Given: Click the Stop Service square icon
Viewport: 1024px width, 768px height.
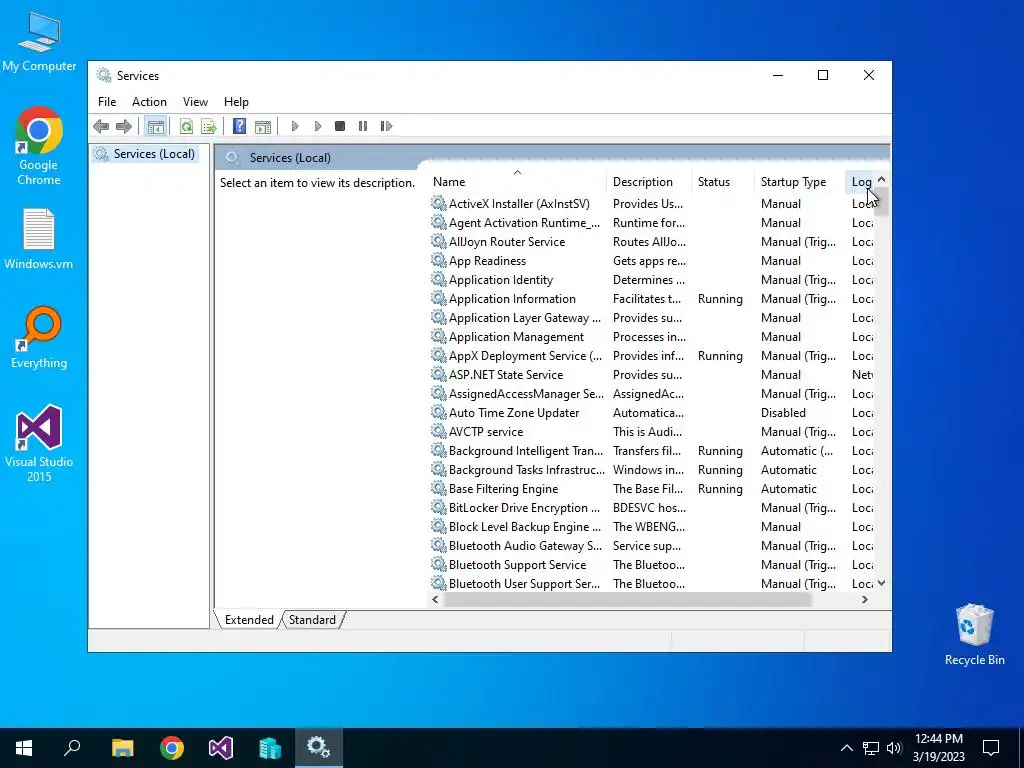Looking at the screenshot, I should coord(340,126).
